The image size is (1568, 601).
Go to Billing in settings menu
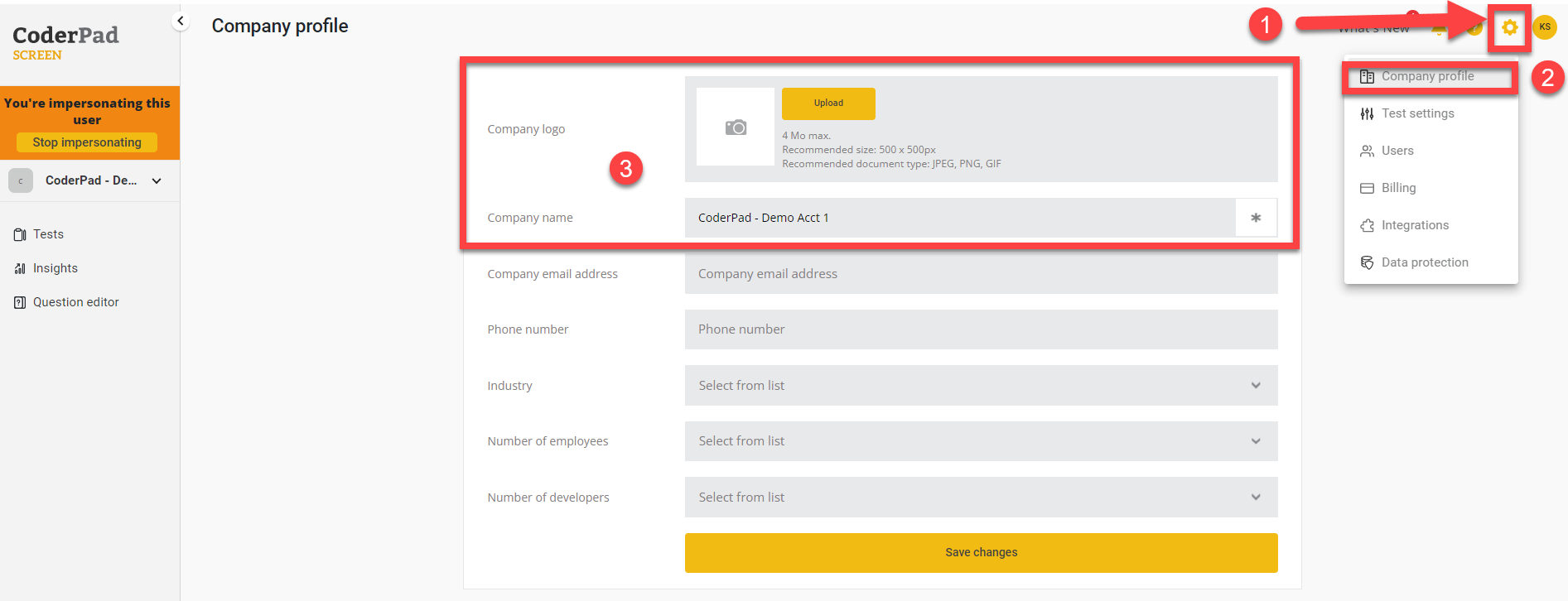[1398, 188]
